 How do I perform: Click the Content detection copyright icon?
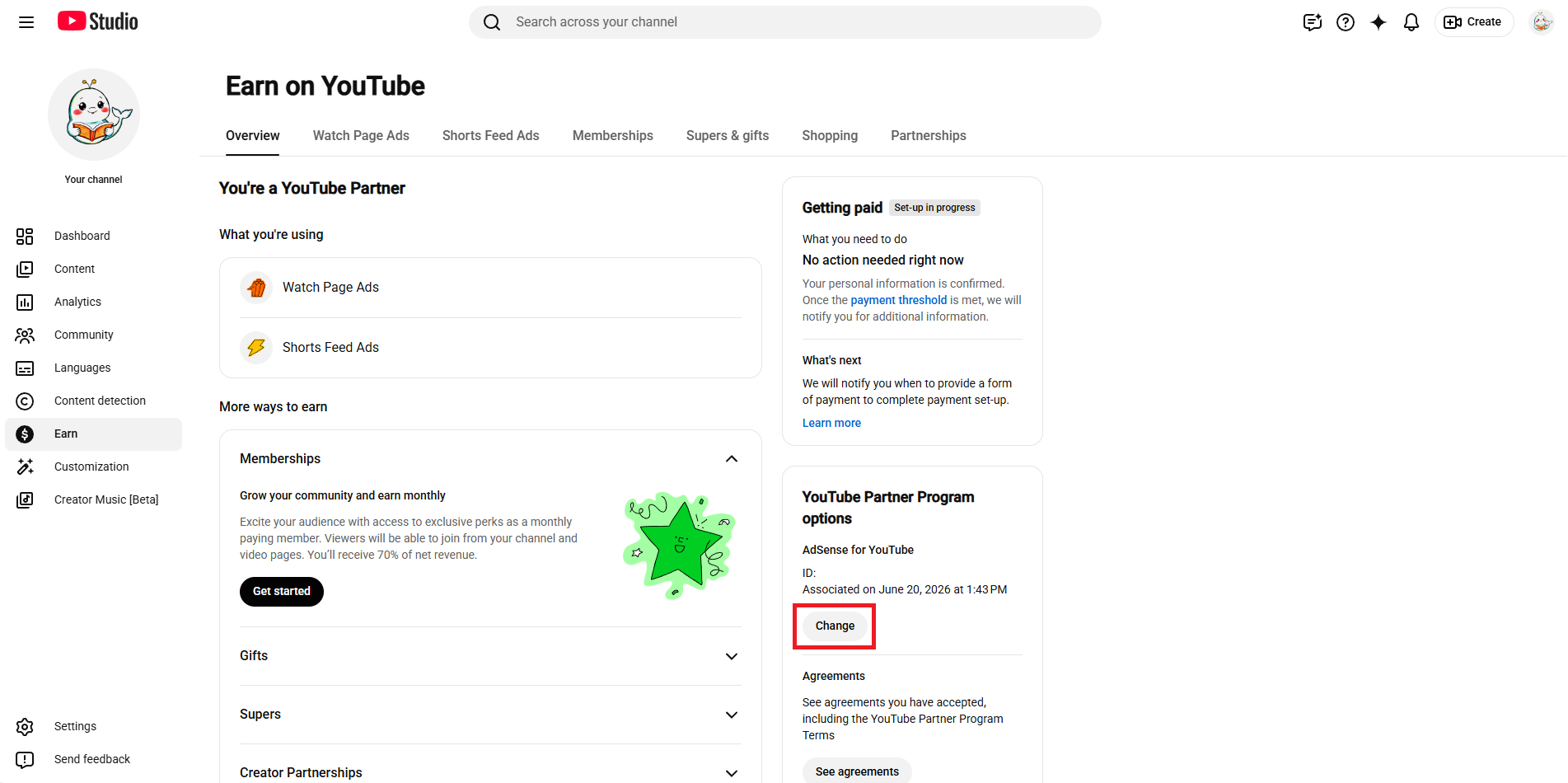(x=25, y=401)
